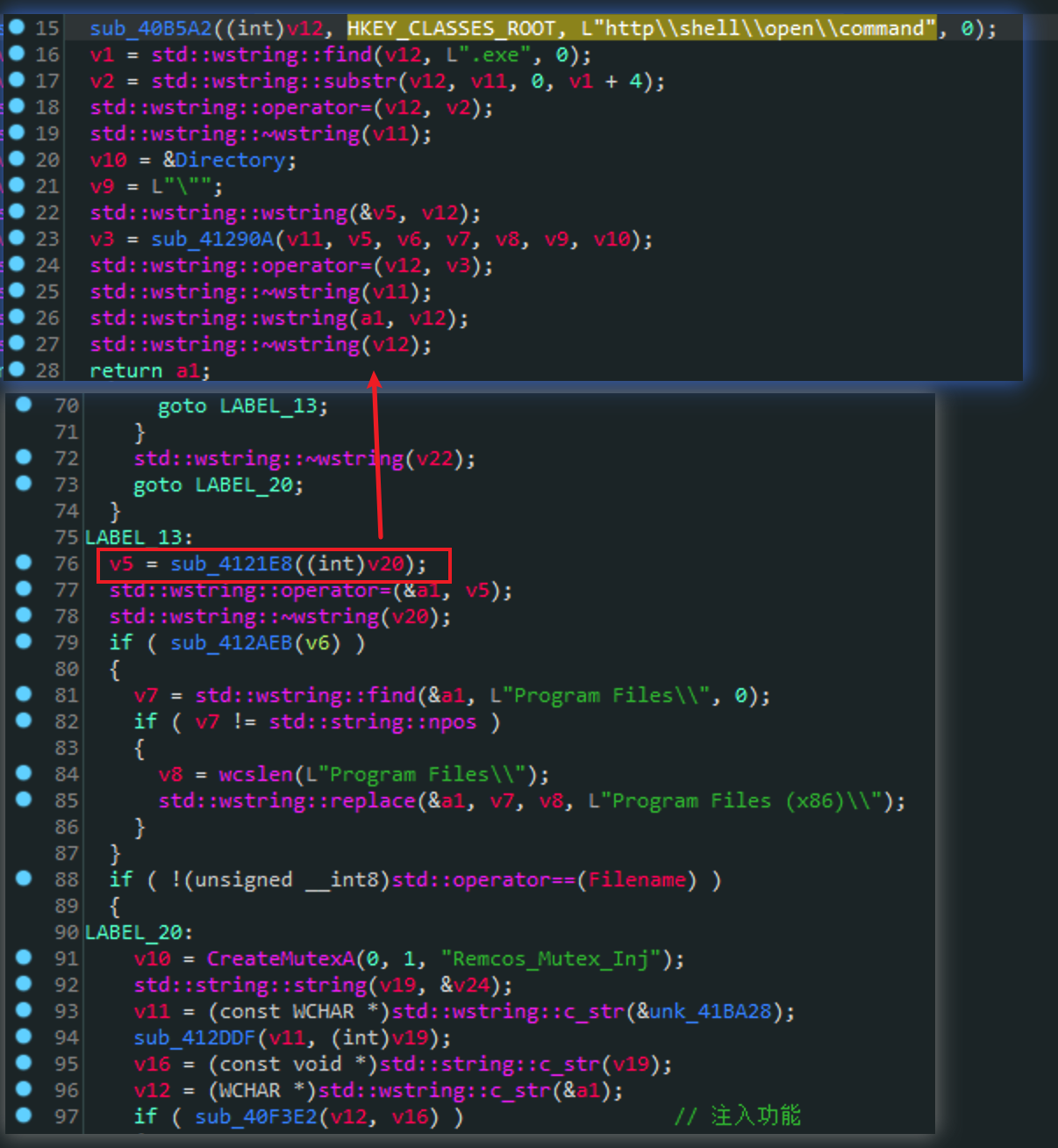
Task: Select the Filename variable on line 88
Action: click(637, 880)
